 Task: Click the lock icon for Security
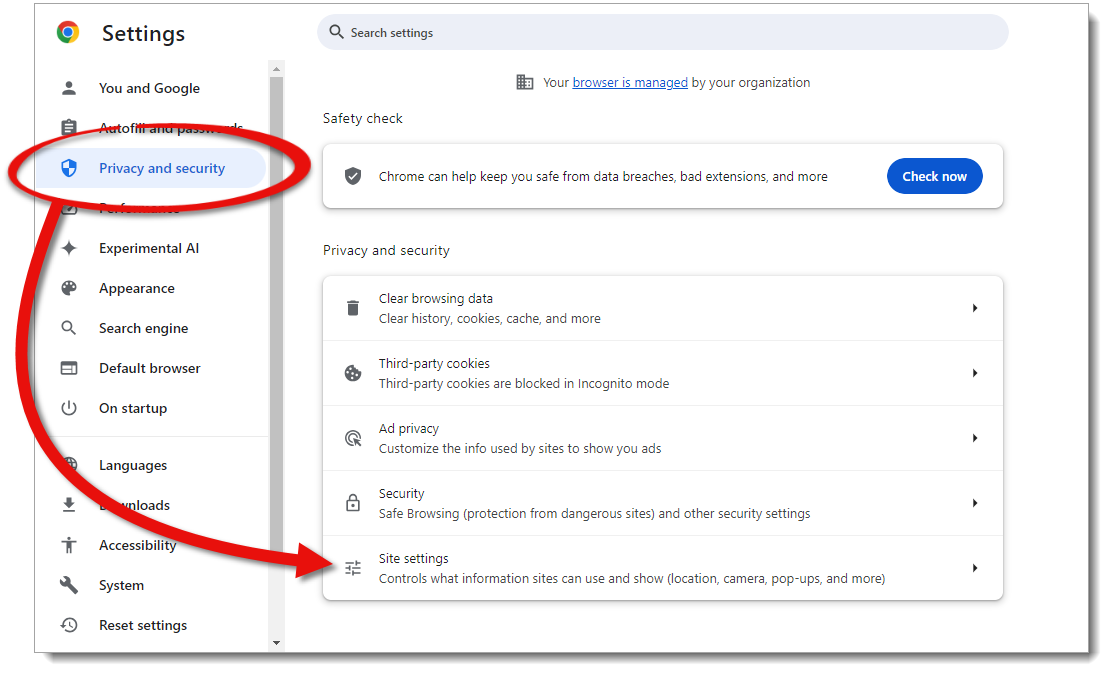[353, 503]
